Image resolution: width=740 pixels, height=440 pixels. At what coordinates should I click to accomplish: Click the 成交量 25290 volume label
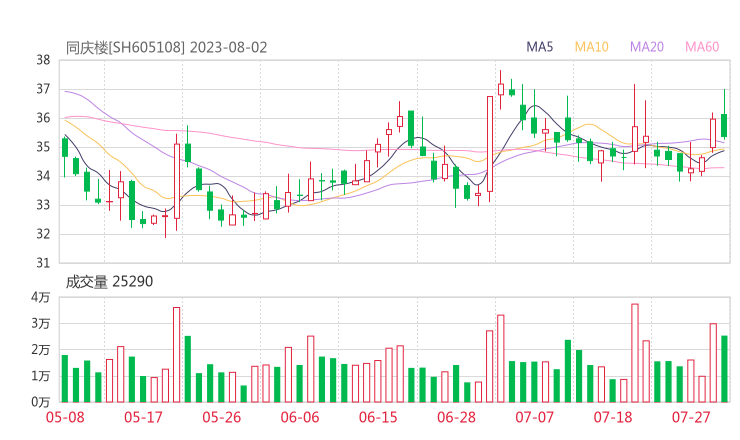coord(109,281)
